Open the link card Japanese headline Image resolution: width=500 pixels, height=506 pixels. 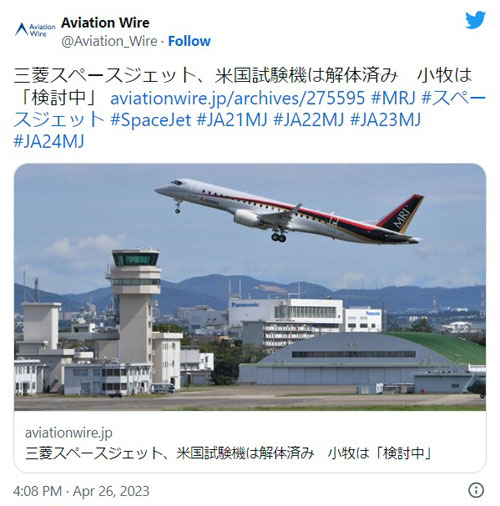click(228, 453)
